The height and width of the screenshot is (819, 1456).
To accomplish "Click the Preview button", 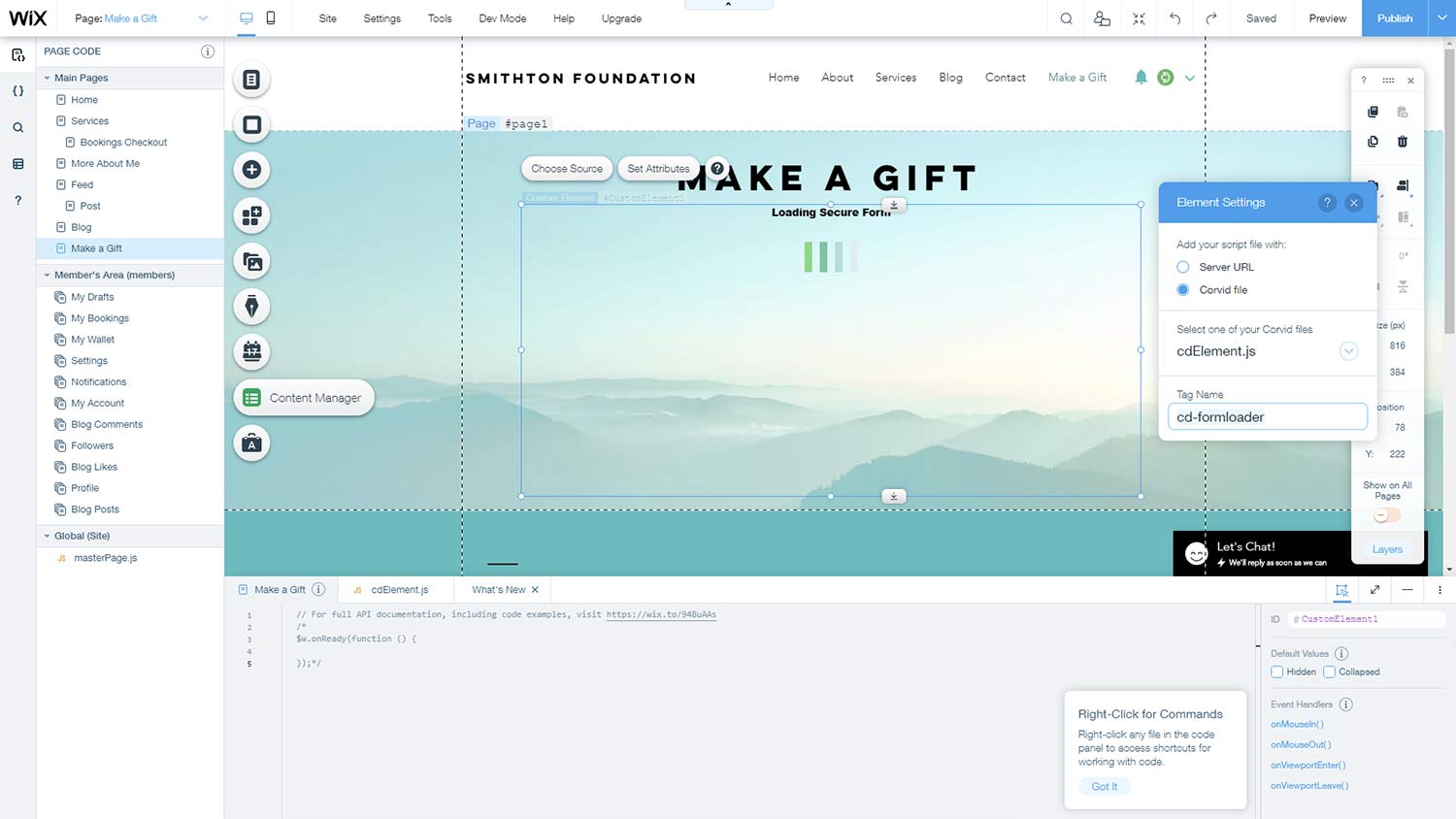I will pos(1327,18).
